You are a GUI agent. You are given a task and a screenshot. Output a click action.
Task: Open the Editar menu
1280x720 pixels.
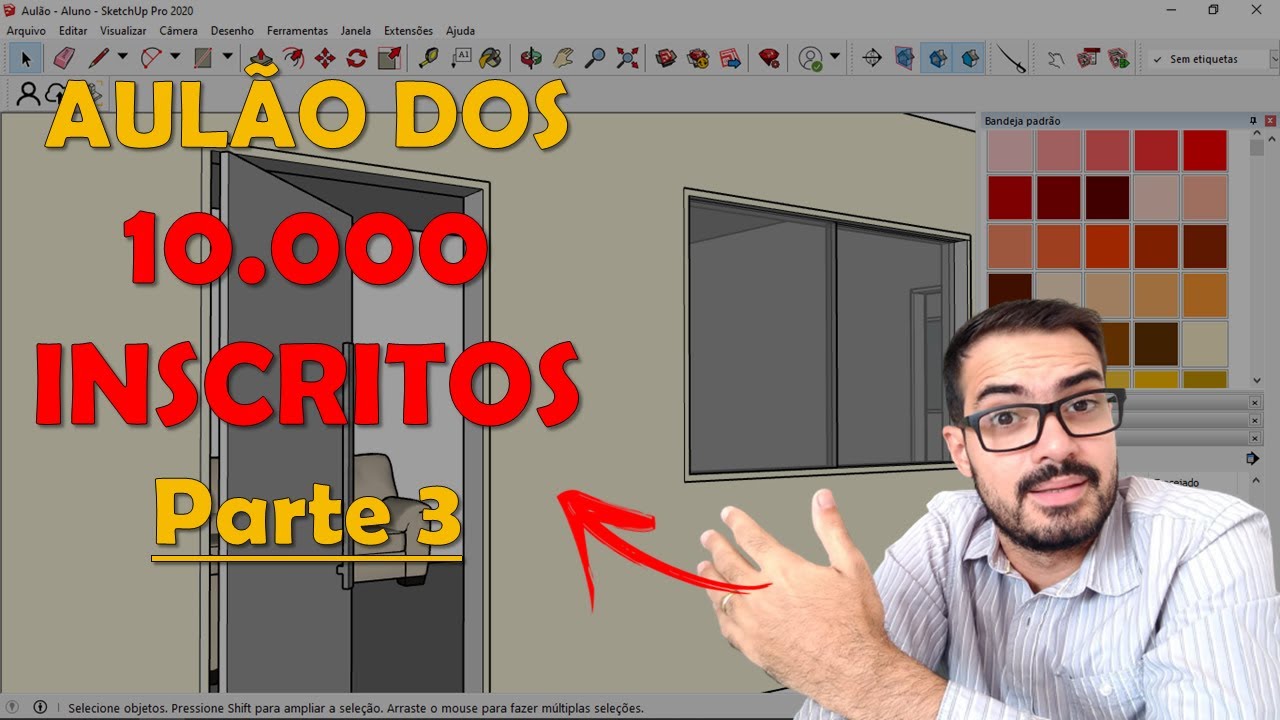tap(73, 31)
